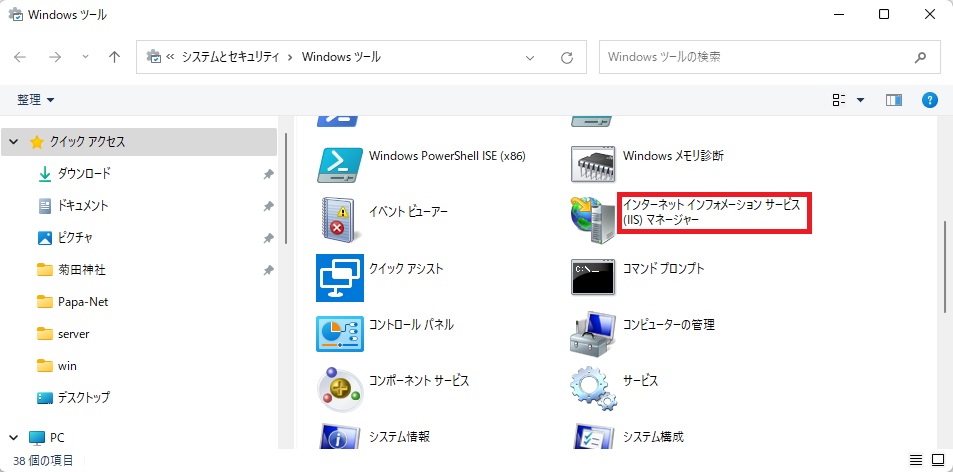Open the view options dropdown arrow

[x=861, y=100]
